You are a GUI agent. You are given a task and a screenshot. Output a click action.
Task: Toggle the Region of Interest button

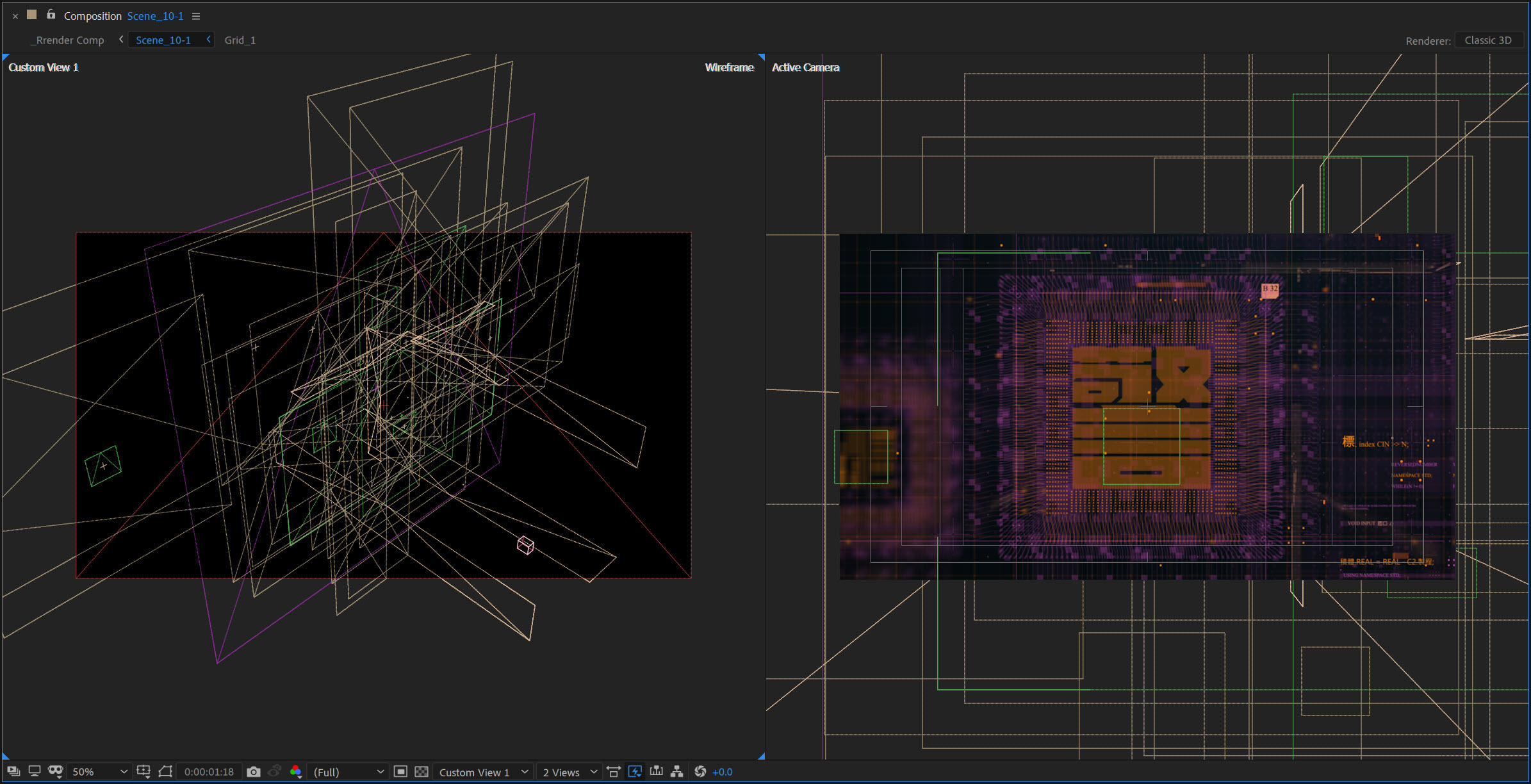click(x=400, y=772)
